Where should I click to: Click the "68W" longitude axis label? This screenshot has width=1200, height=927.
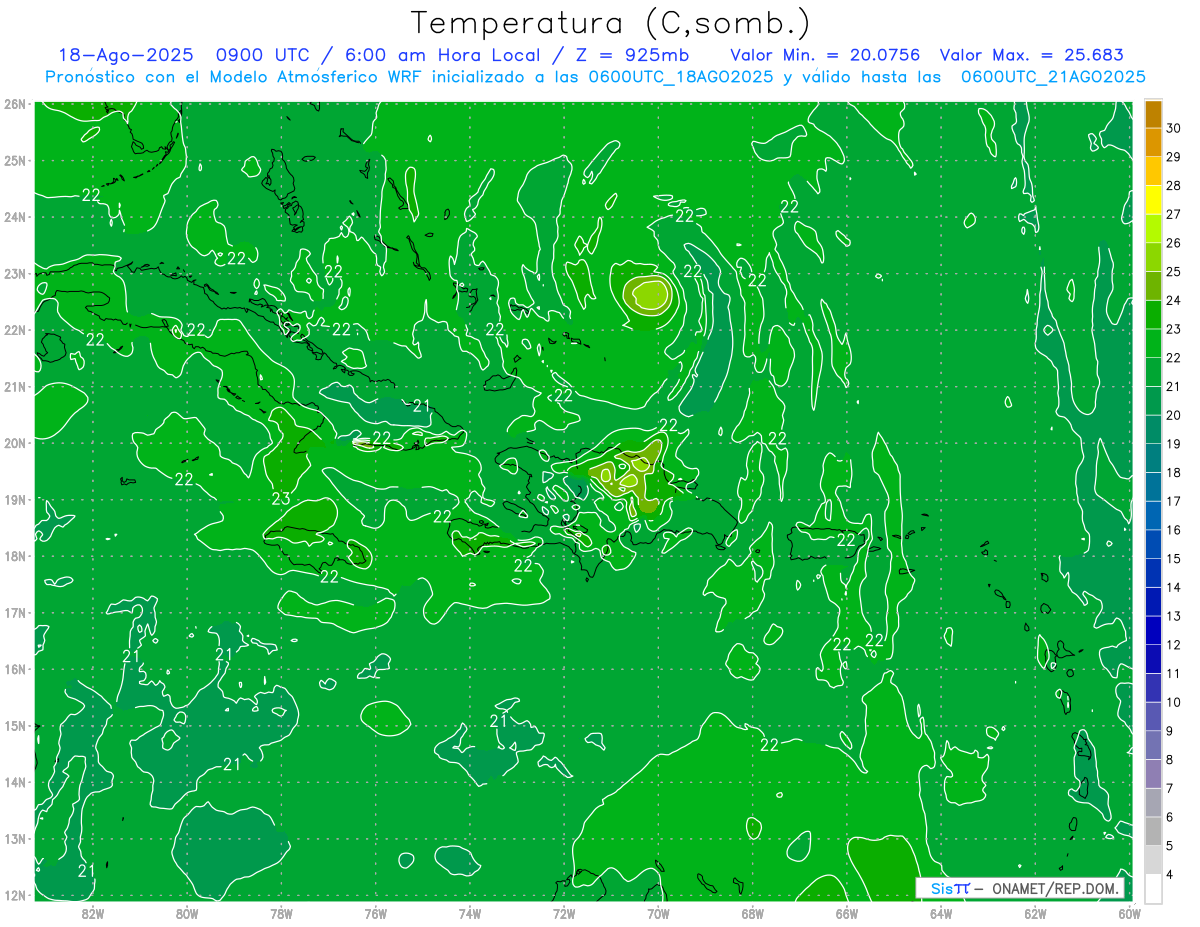pyautogui.click(x=752, y=913)
